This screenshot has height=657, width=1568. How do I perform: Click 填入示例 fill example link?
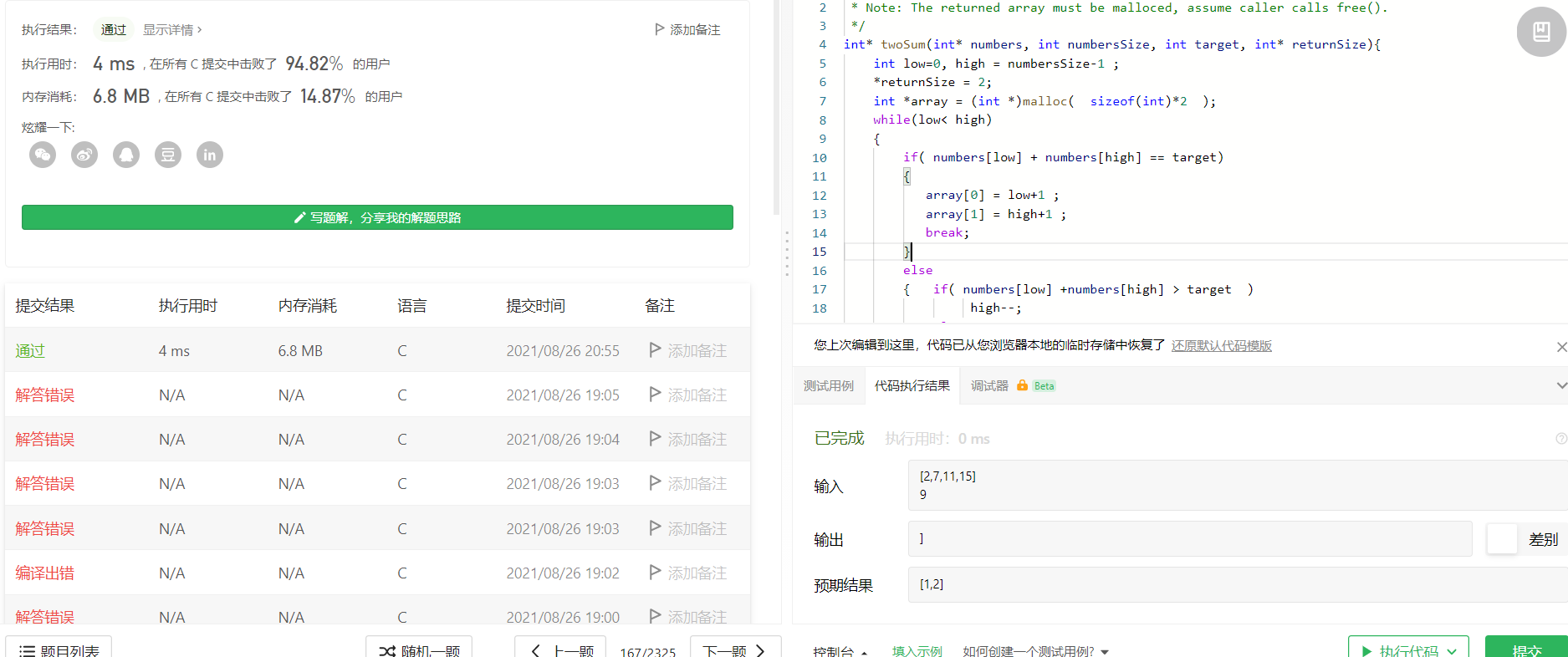point(917,651)
